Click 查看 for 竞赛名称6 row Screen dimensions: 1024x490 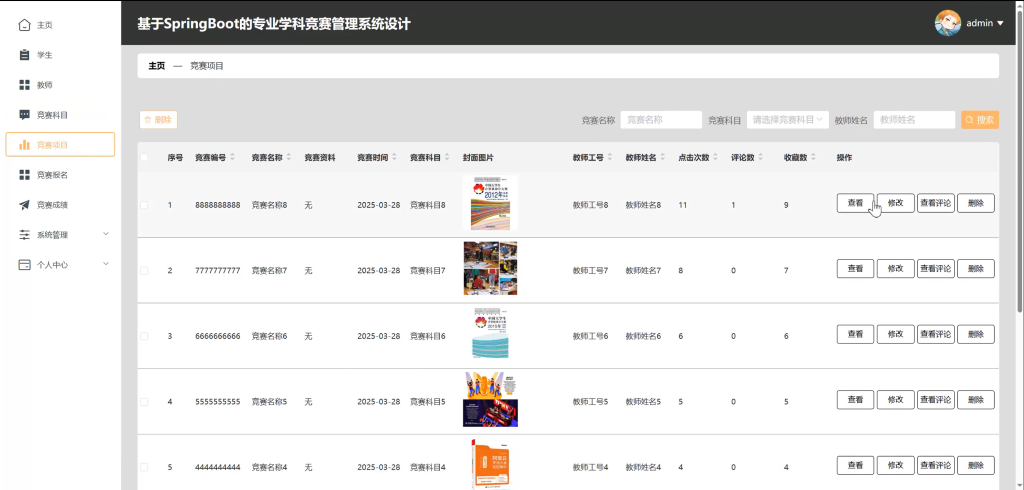pos(856,334)
